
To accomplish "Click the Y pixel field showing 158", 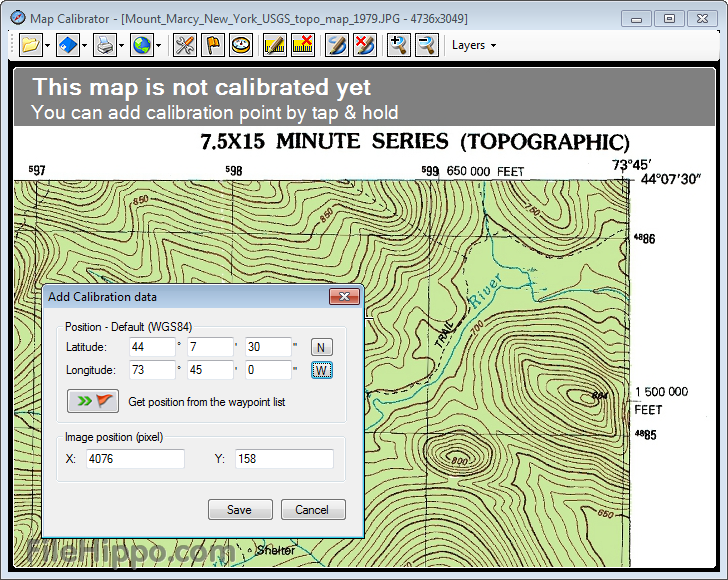I will click(x=284, y=459).
